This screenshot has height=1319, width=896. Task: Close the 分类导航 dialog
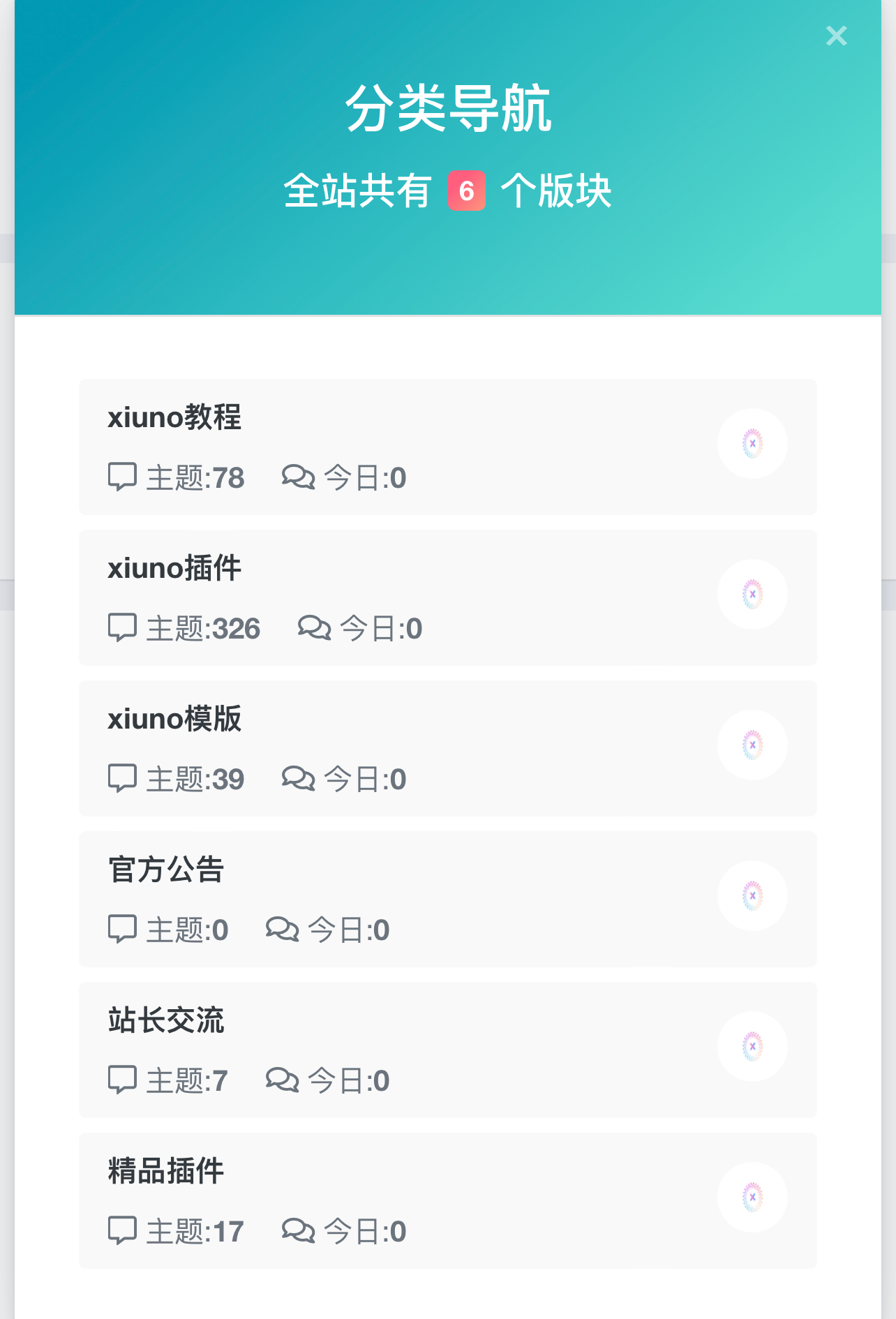point(836,36)
